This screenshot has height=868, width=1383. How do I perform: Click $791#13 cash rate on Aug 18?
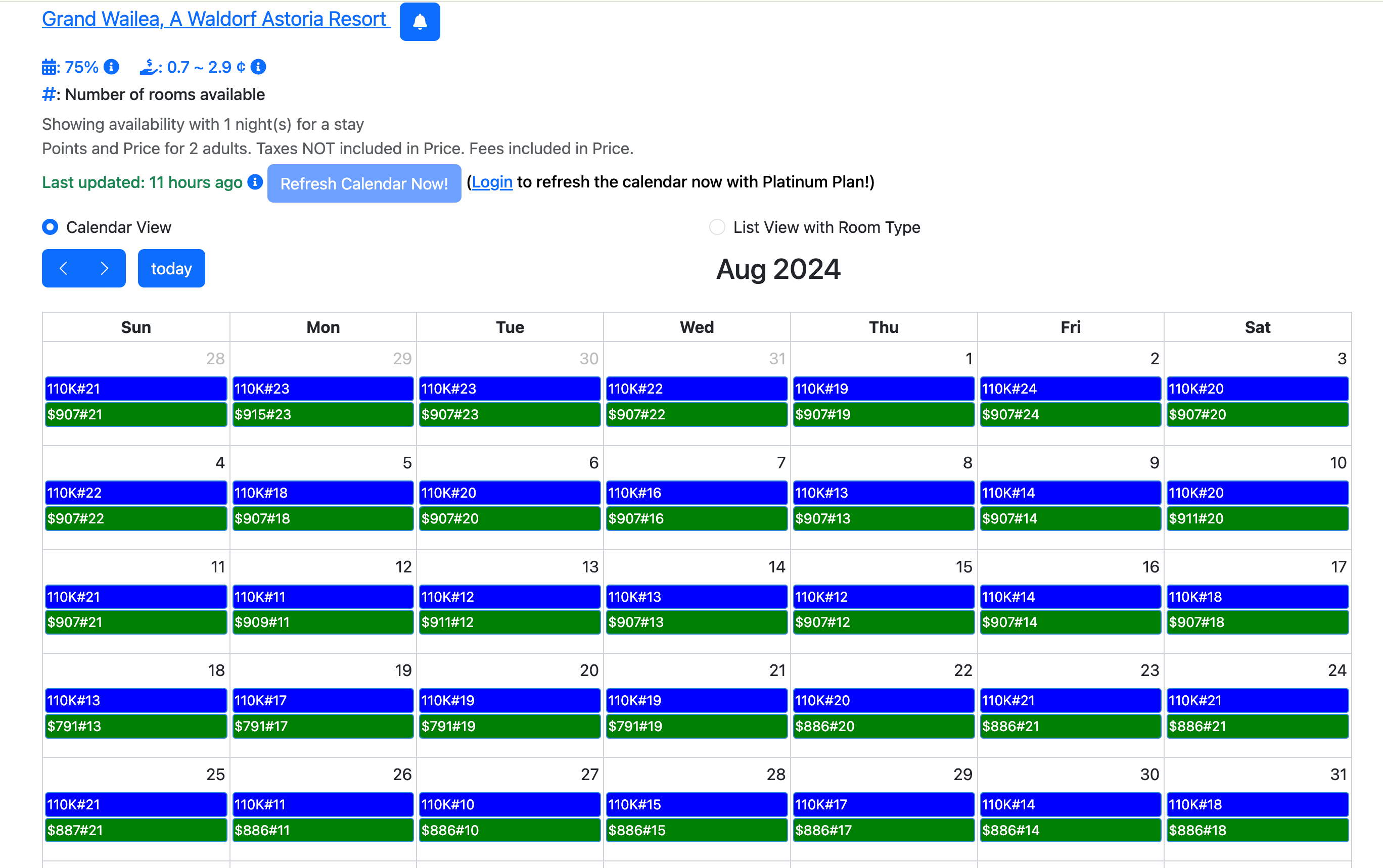point(135,726)
